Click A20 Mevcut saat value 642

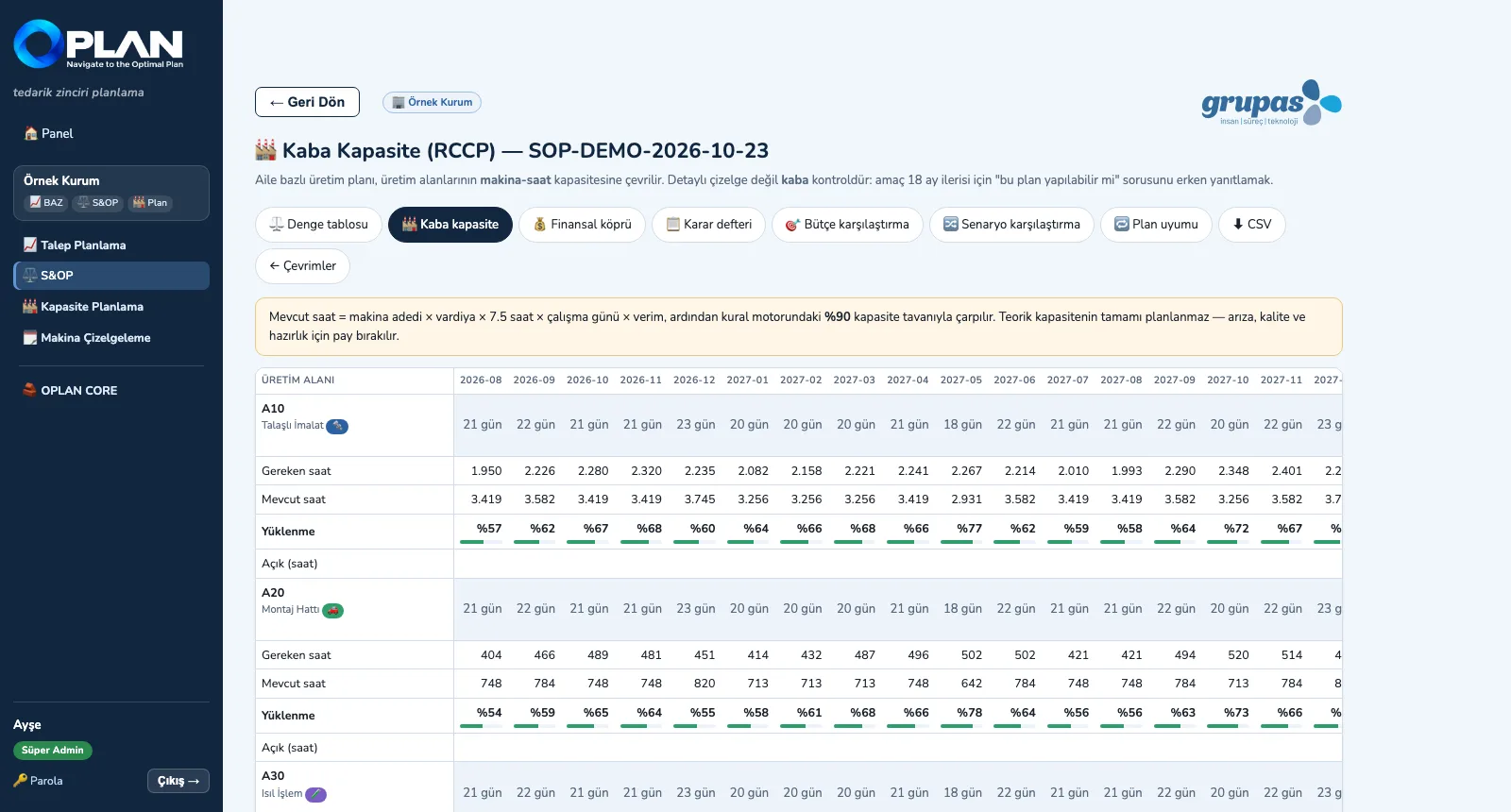(972, 684)
